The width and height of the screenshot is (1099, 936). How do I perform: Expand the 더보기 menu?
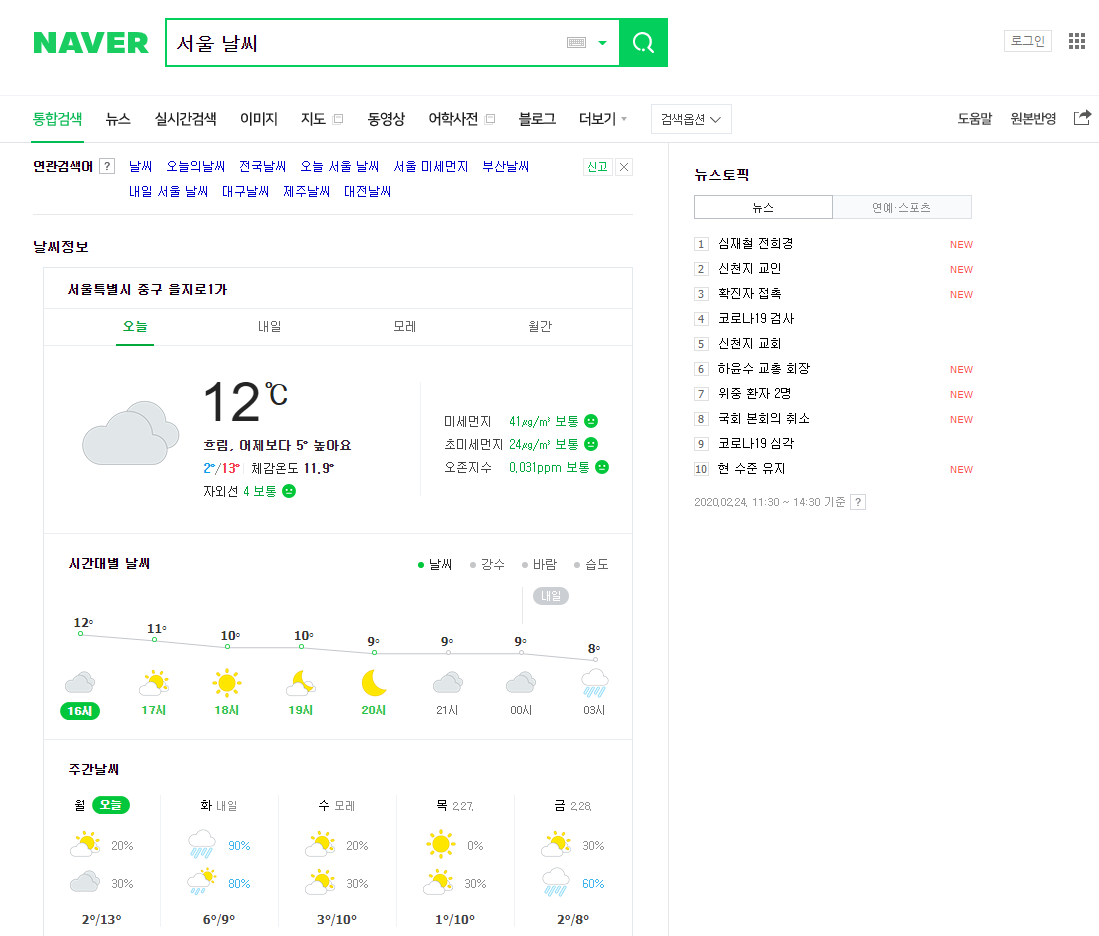point(603,118)
